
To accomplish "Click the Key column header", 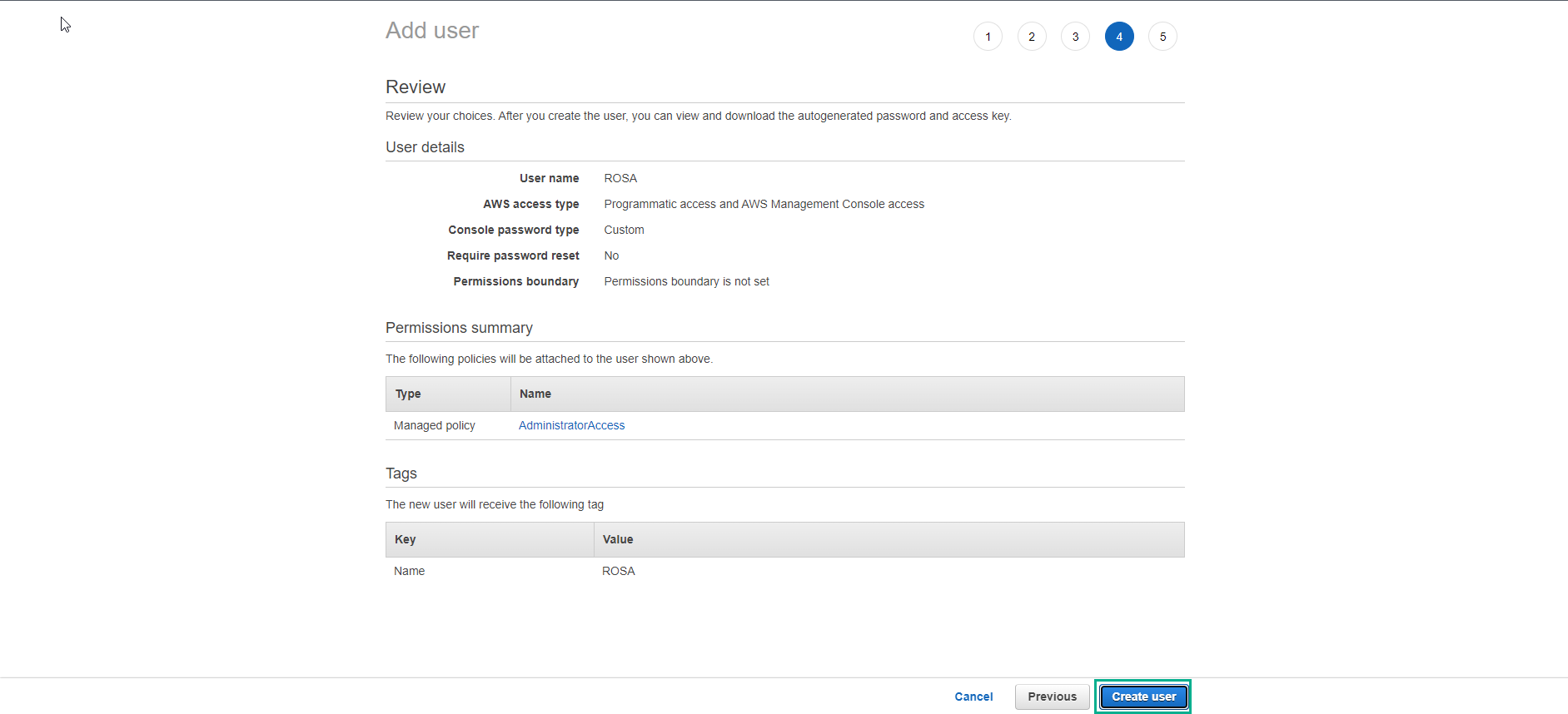I will pos(405,539).
